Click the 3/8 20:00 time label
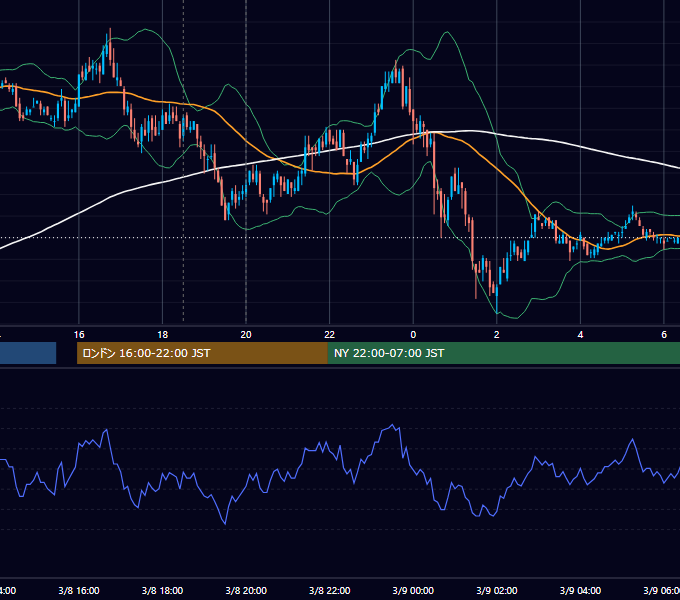The image size is (680, 600). [x=246, y=590]
